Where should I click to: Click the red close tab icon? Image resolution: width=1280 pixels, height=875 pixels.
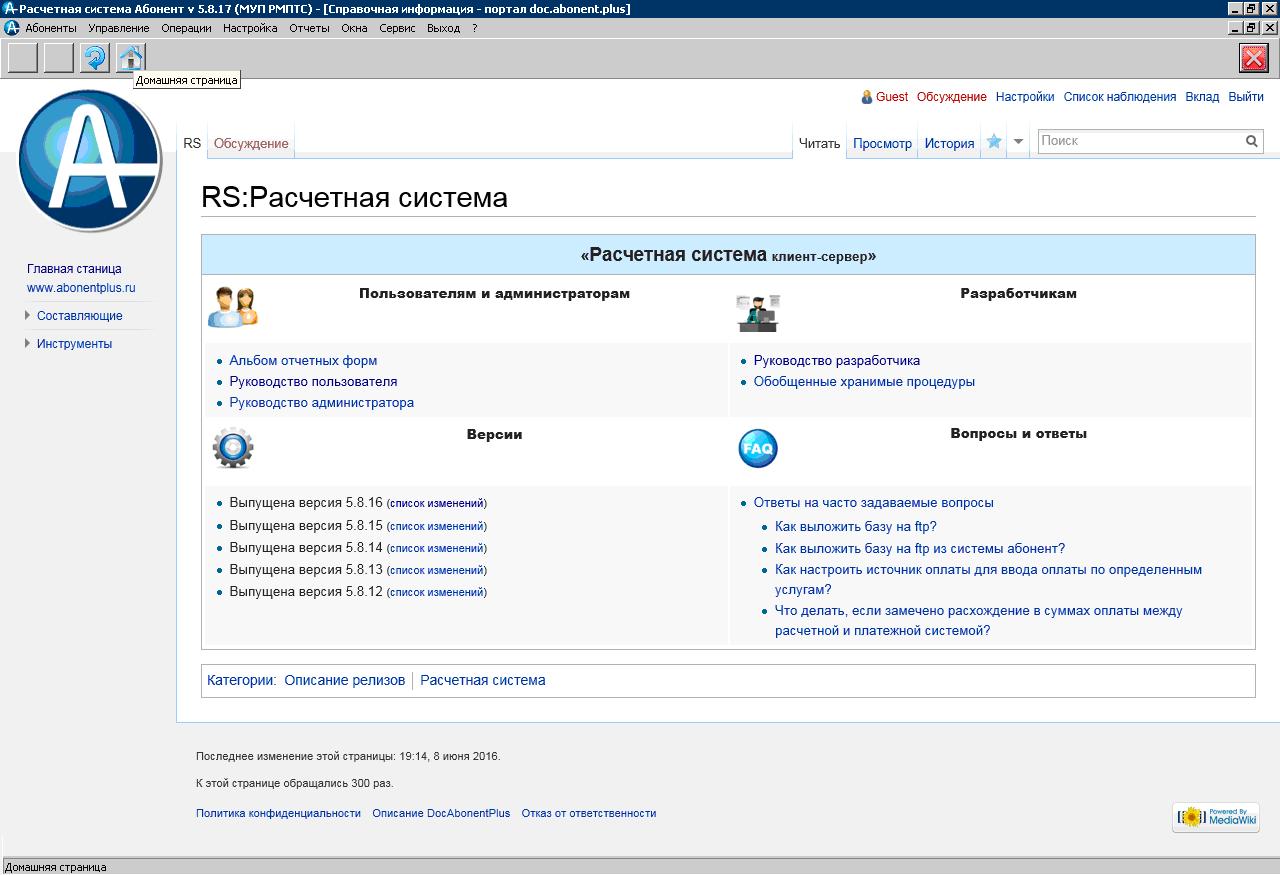pyautogui.click(x=1253, y=58)
